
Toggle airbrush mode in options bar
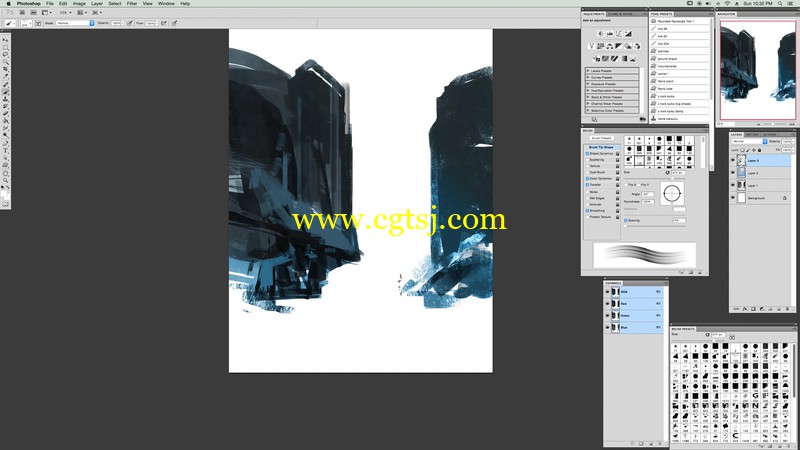pyautogui.click(x=164, y=23)
